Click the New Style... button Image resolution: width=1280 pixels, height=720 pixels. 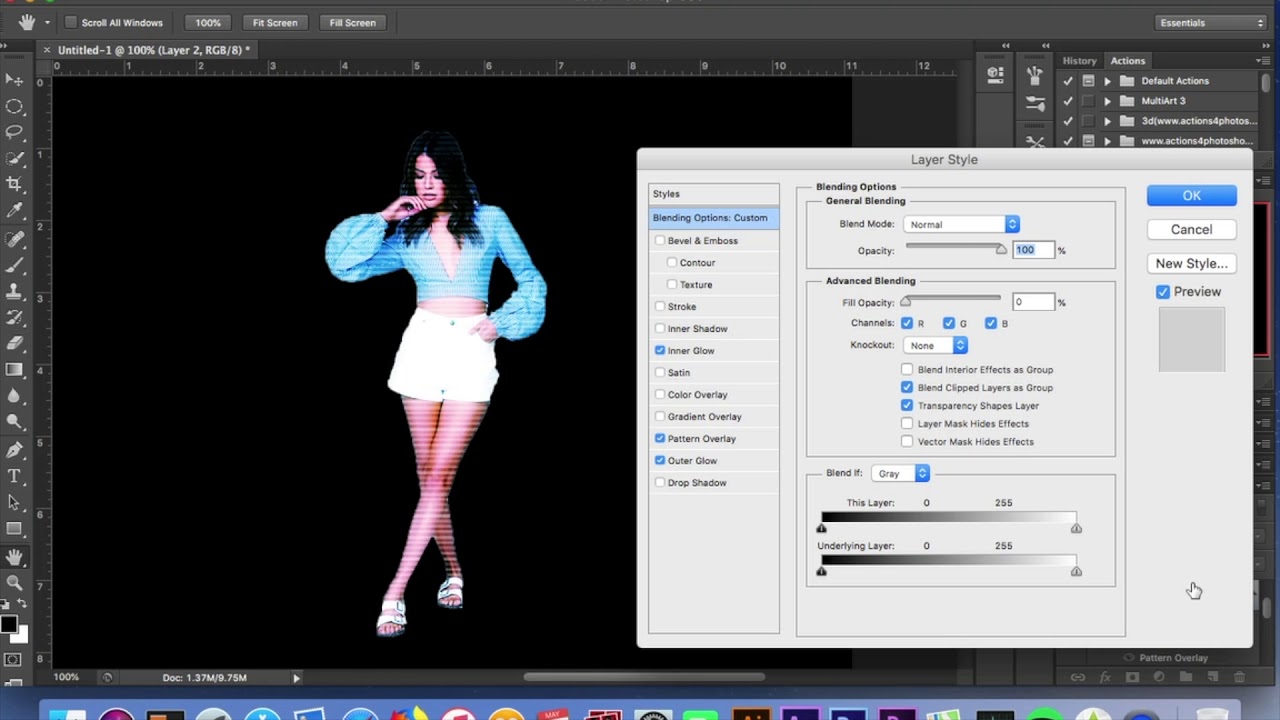1191,264
